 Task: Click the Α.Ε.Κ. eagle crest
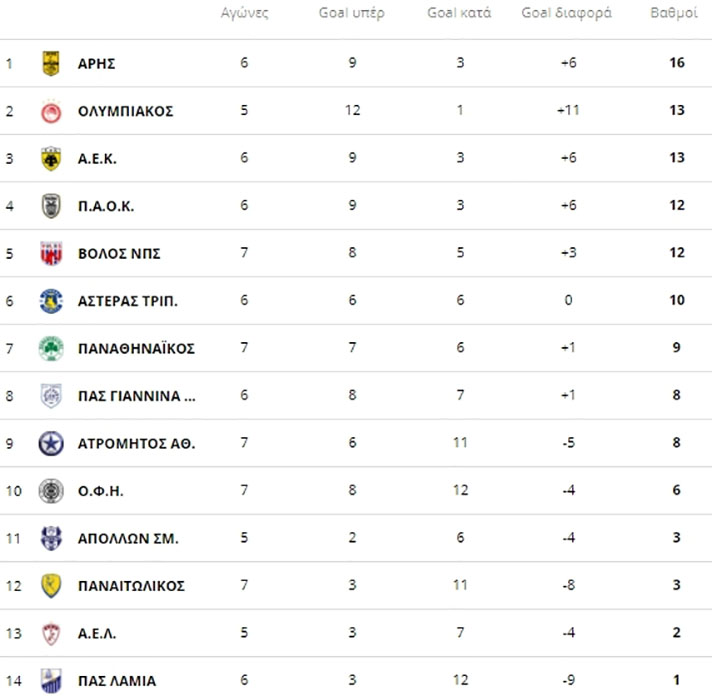point(51,158)
